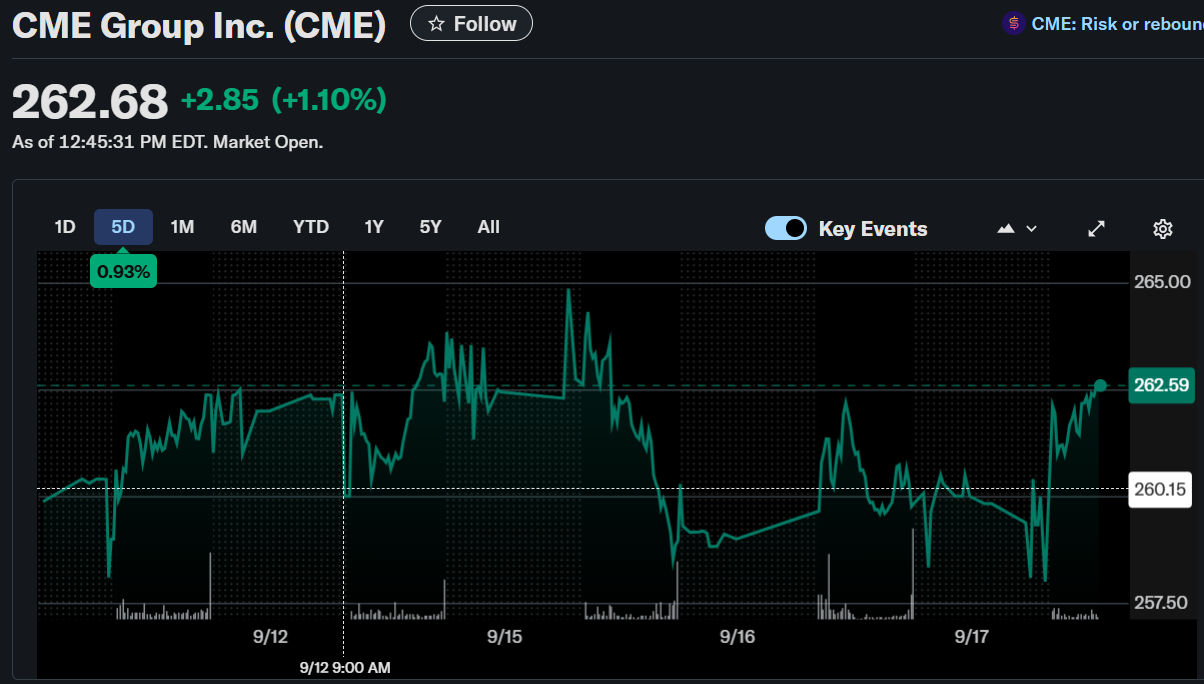Select the 5D time range
Image resolution: width=1204 pixels, height=684 pixels.
[123, 227]
